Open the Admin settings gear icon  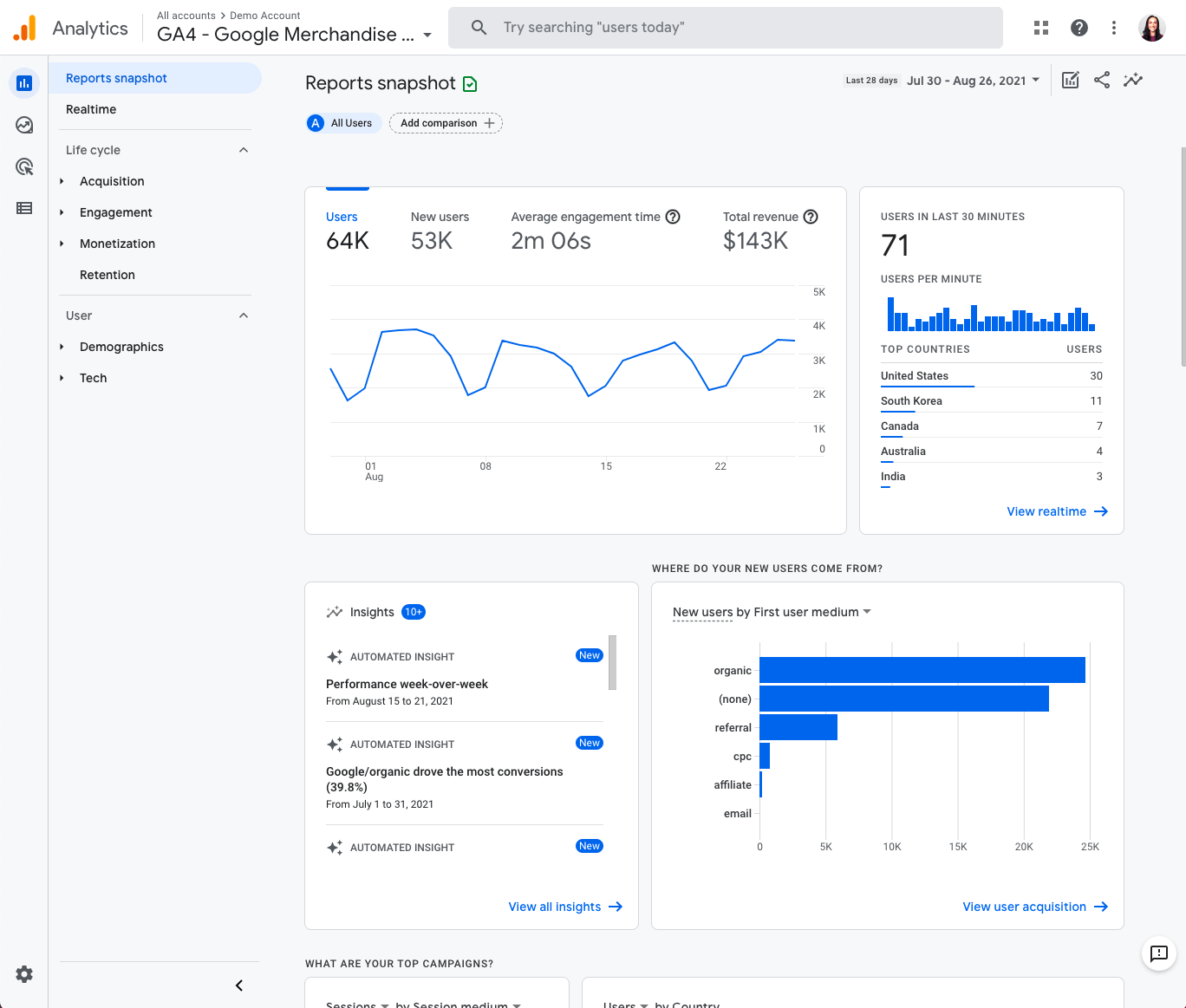tap(23, 973)
